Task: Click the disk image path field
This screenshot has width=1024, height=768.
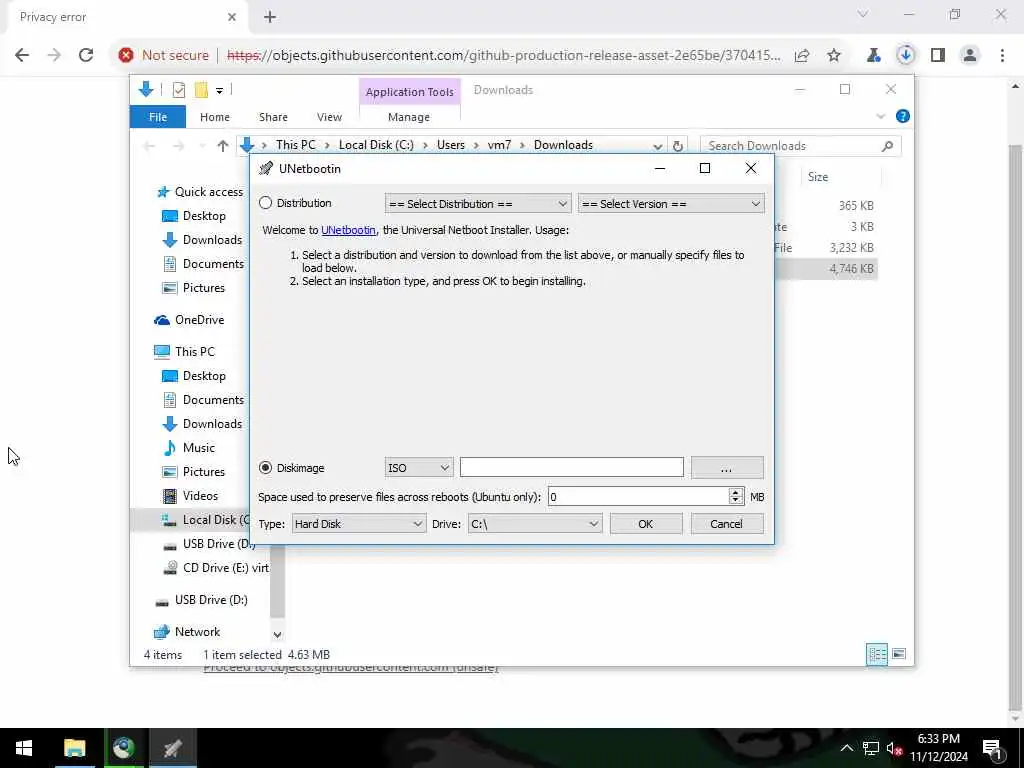Action: pyautogui.click(x=571, y=468)
